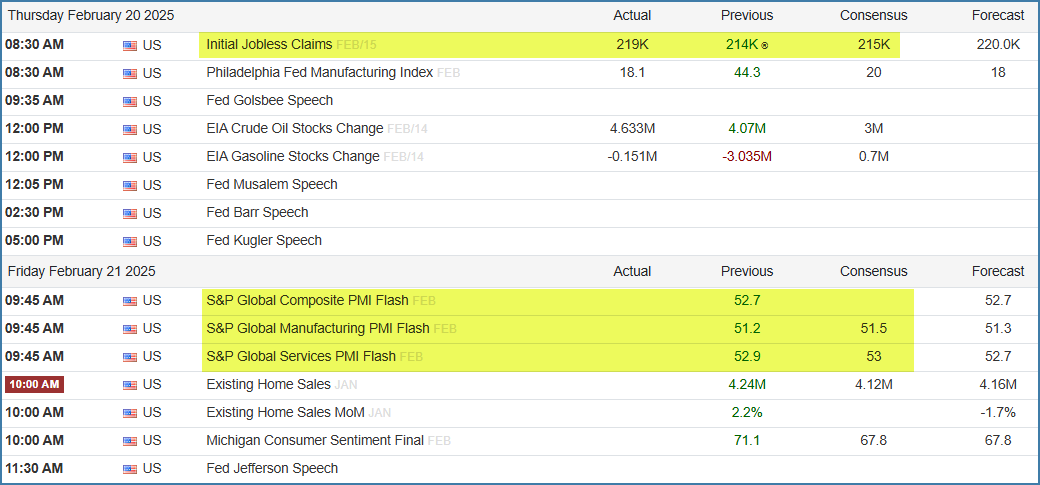Click the US flag in the Michigan Consumer Sentiment row
Image resolution: width=1040 pixels, height=485 pixels.
click(129, 441)
